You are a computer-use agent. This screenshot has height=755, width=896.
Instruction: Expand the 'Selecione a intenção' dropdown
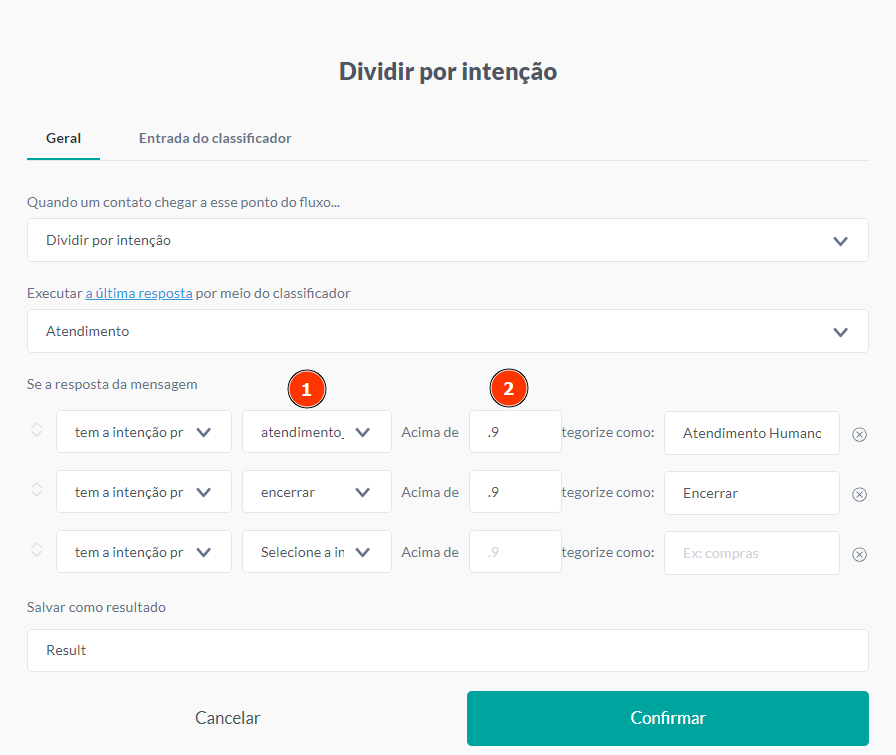(316, 551)
